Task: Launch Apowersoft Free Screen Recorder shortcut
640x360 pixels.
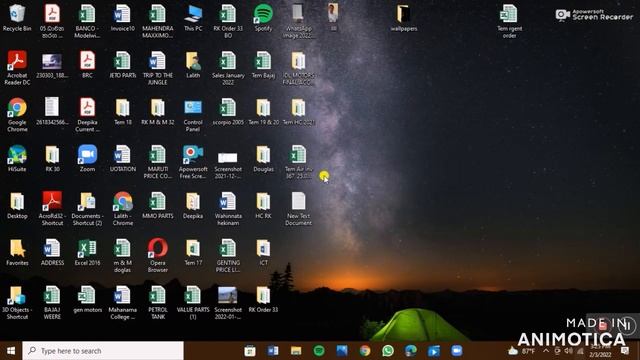Action: pos(193,162)
